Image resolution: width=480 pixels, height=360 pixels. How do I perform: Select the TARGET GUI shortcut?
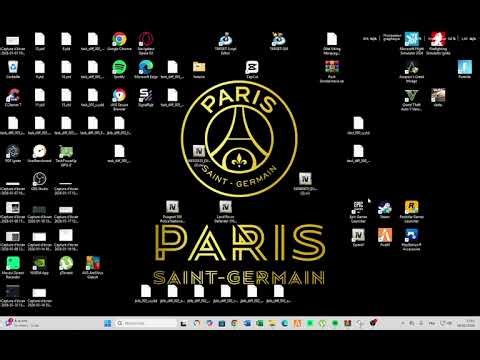click(x=279, y=41)
